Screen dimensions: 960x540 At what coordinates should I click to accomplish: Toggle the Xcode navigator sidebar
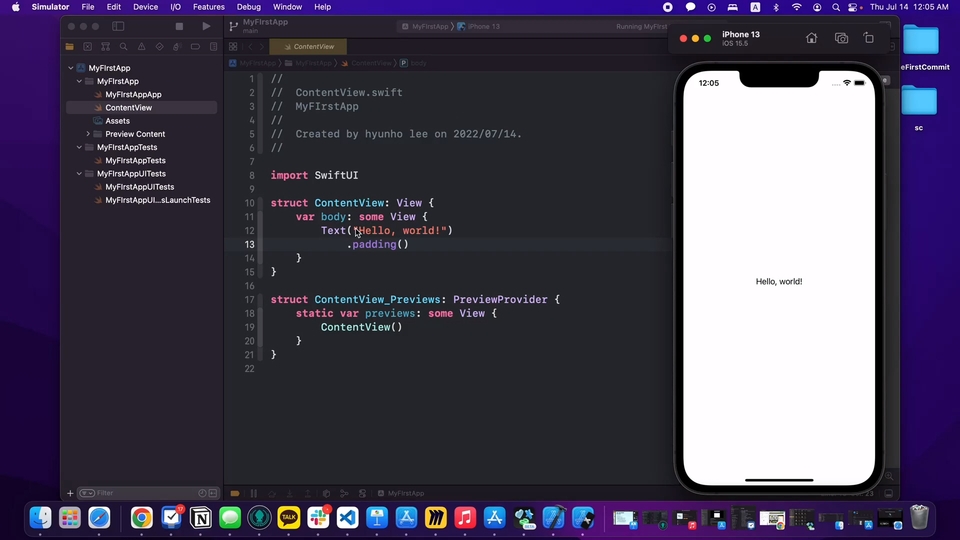coord(118,26)
